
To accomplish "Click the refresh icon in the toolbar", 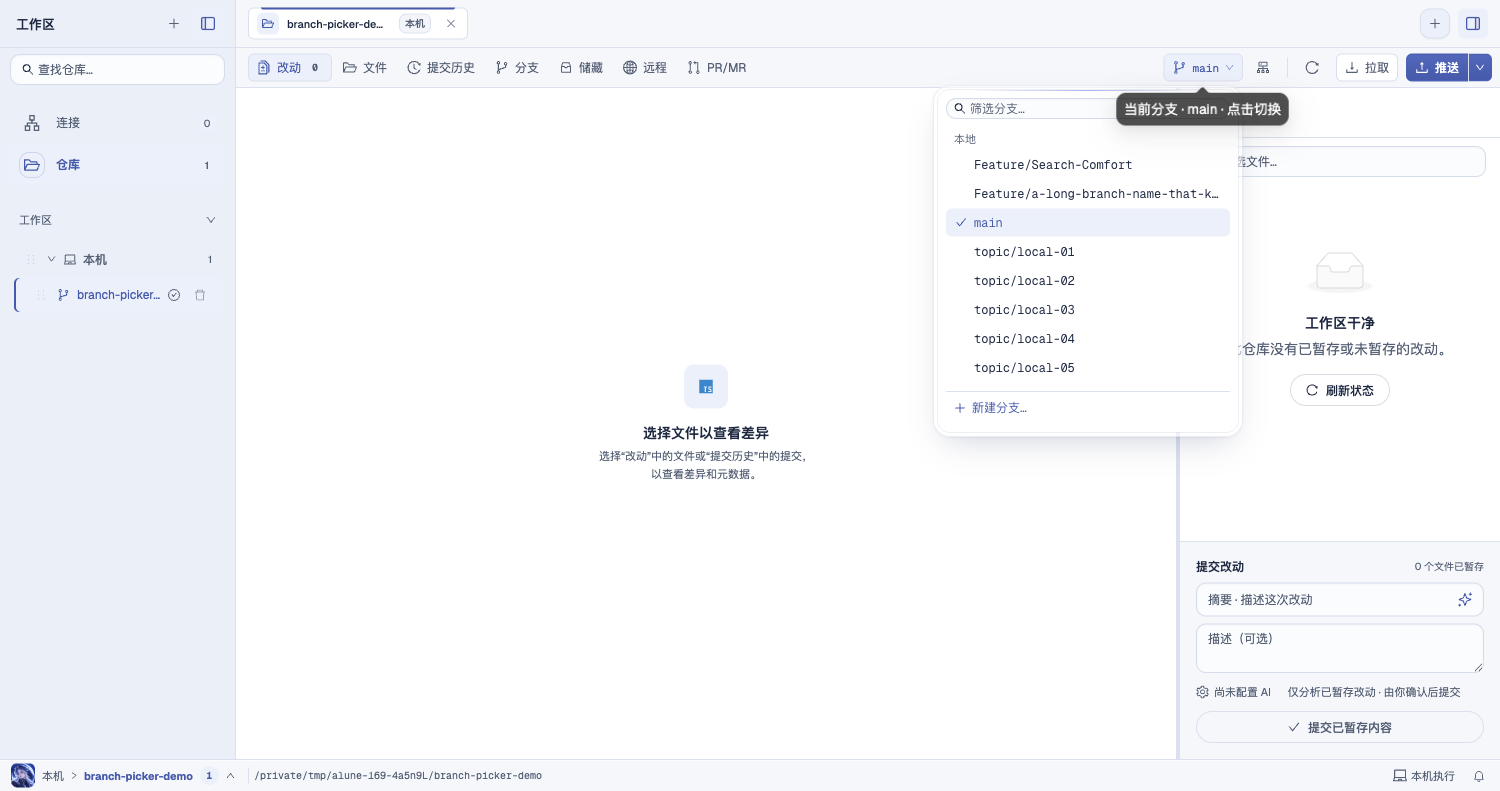I will coord(1312,68).
